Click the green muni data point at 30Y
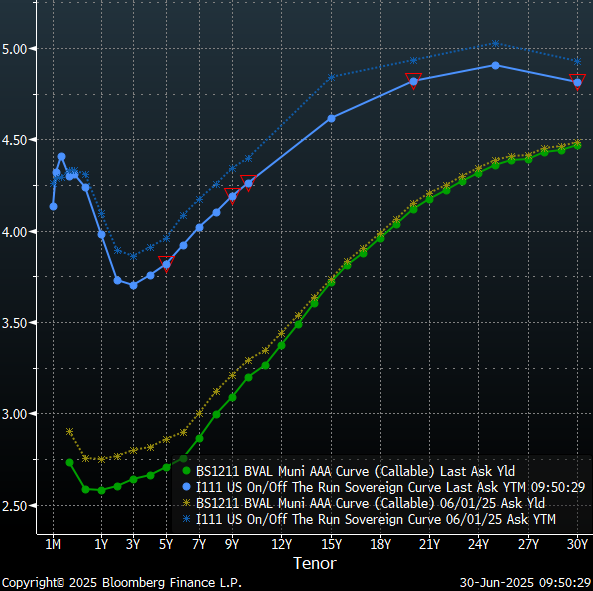Image resolution: width=593 pixels, height=591 pixels. click(577, 146)
